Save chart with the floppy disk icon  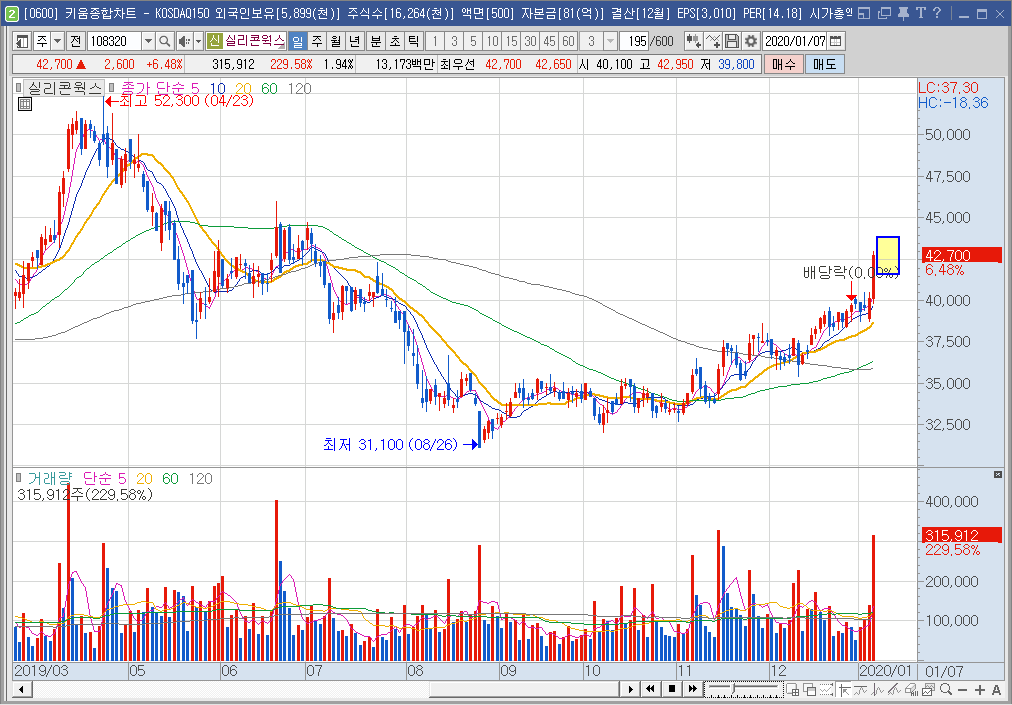click(731, 41)
